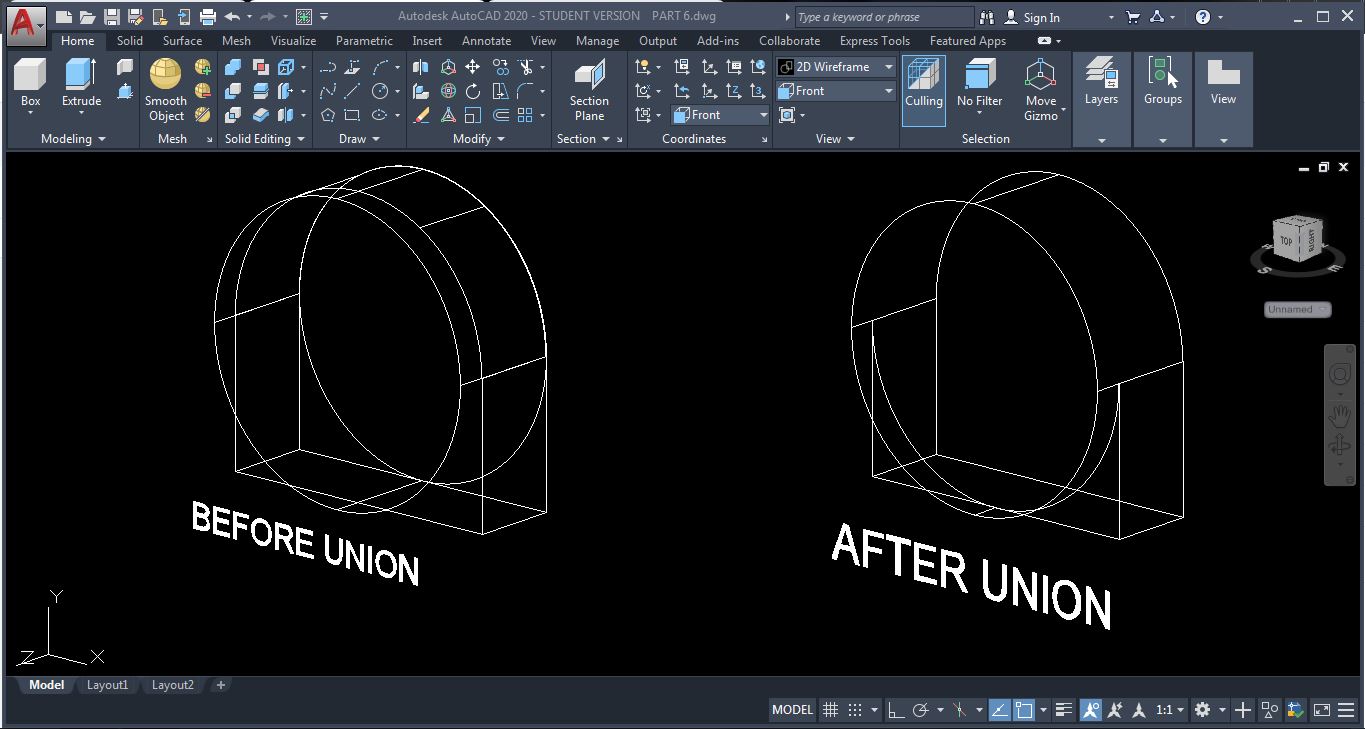This screenshot has width=1365, height=729.
Task: Switch to the Layout1 tab
Action: coord(107,685)
